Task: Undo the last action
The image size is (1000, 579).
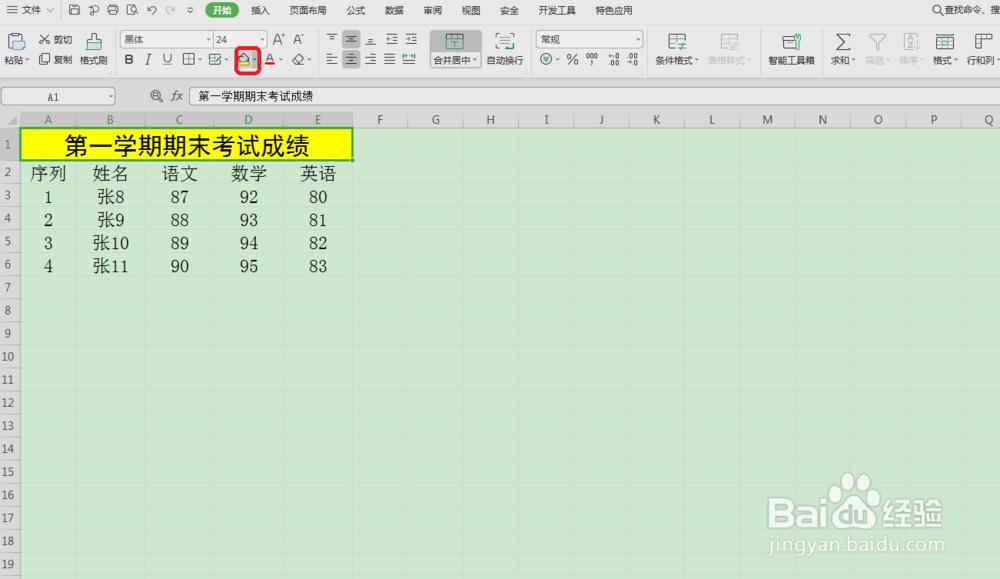Action: [x=152, y=10]
